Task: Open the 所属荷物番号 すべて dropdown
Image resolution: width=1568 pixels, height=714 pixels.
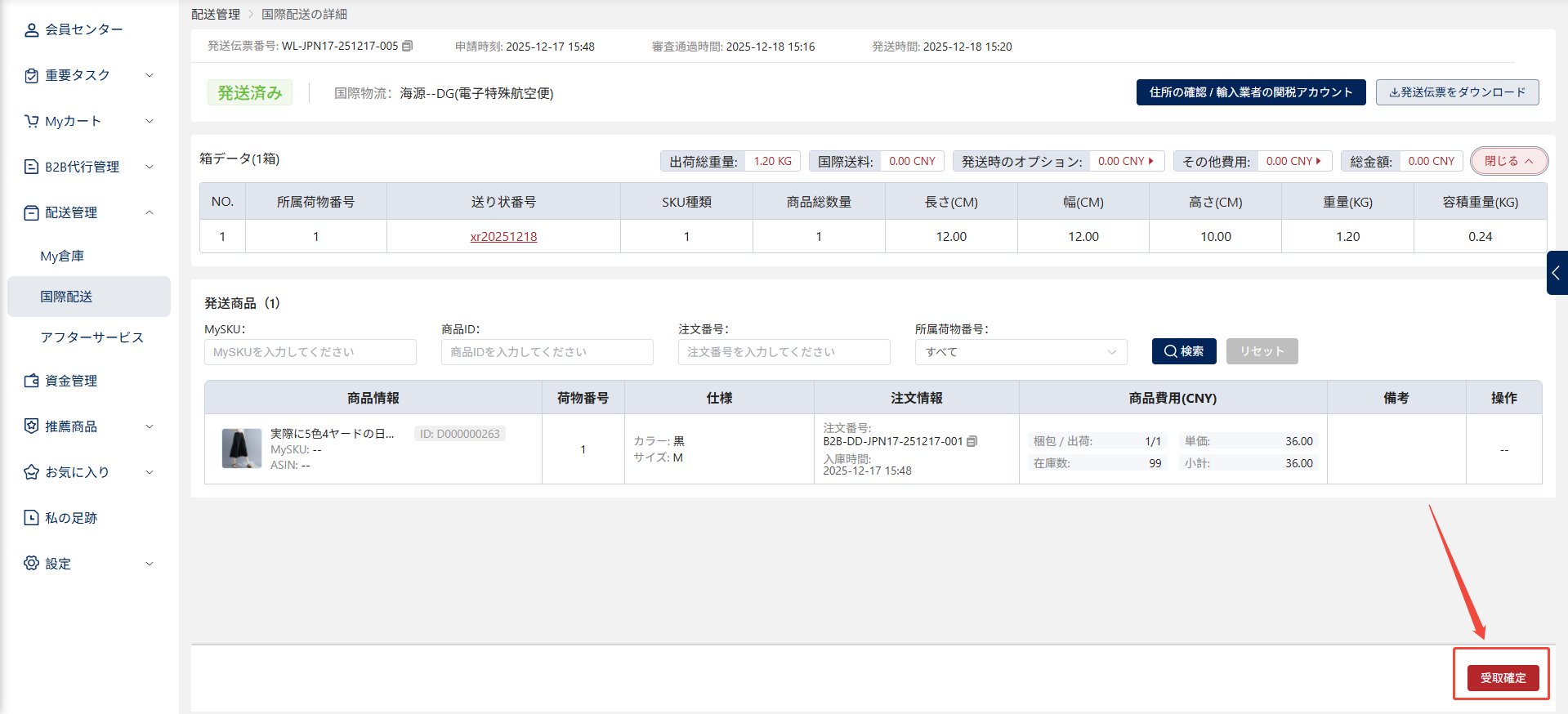Action: pyautogui.click(x=1021, y=352)
